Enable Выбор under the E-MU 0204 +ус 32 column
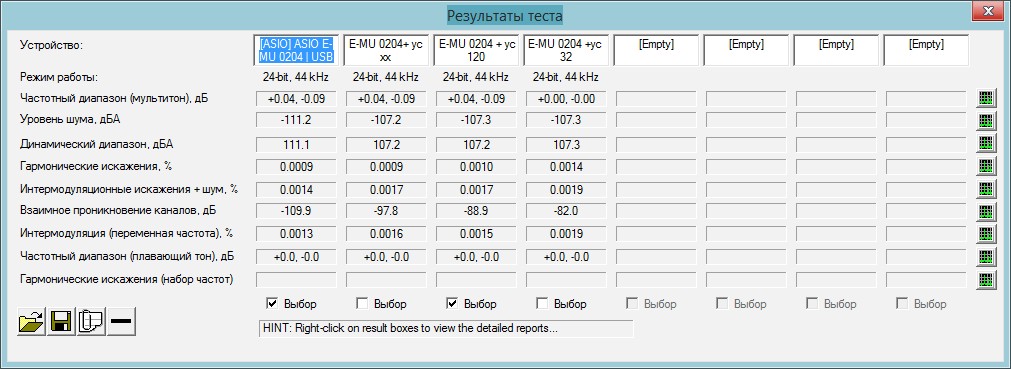 pos(542,303)
